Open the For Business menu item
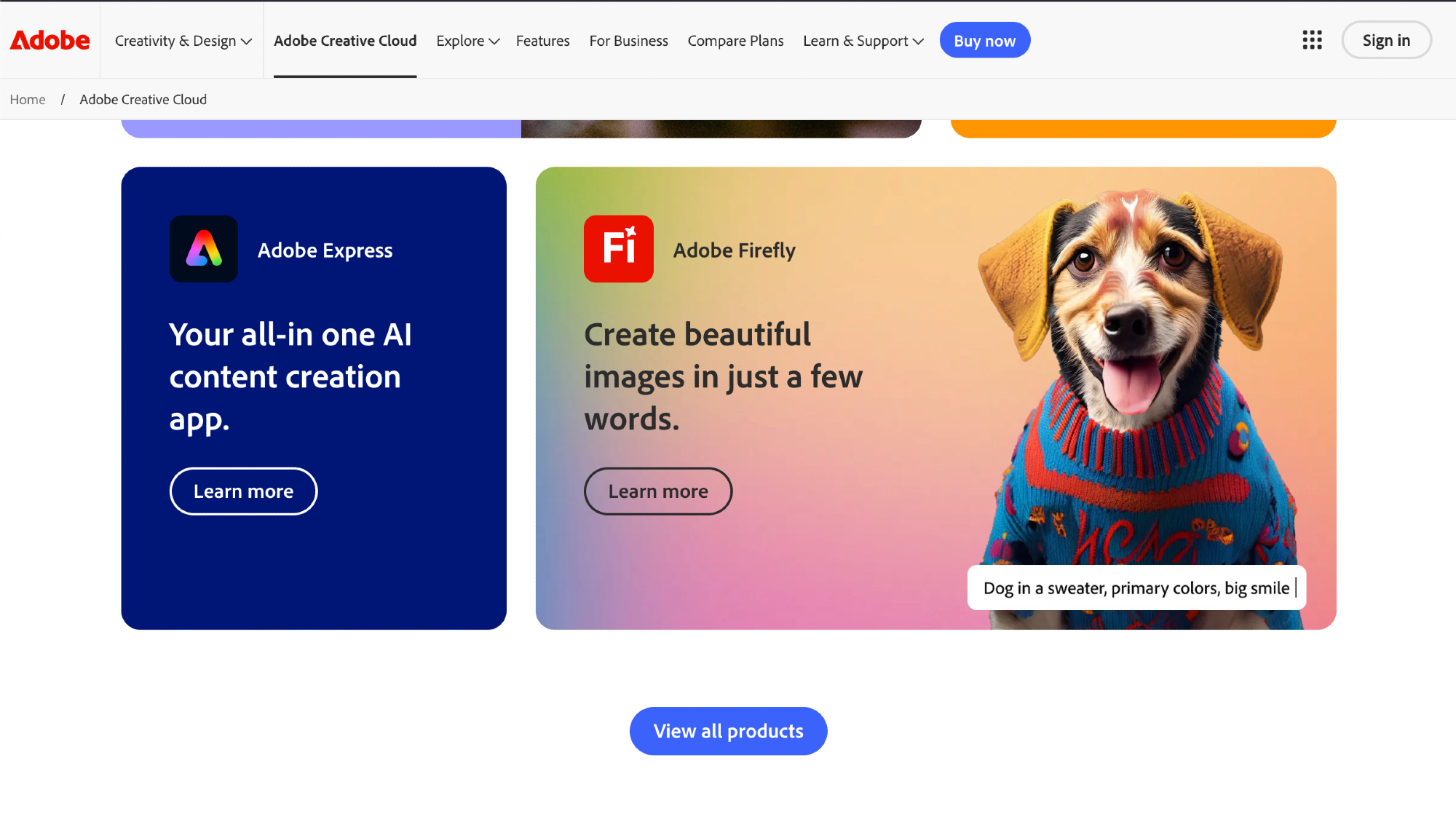This screenshot has height=827, width=1456. (628, 41)
